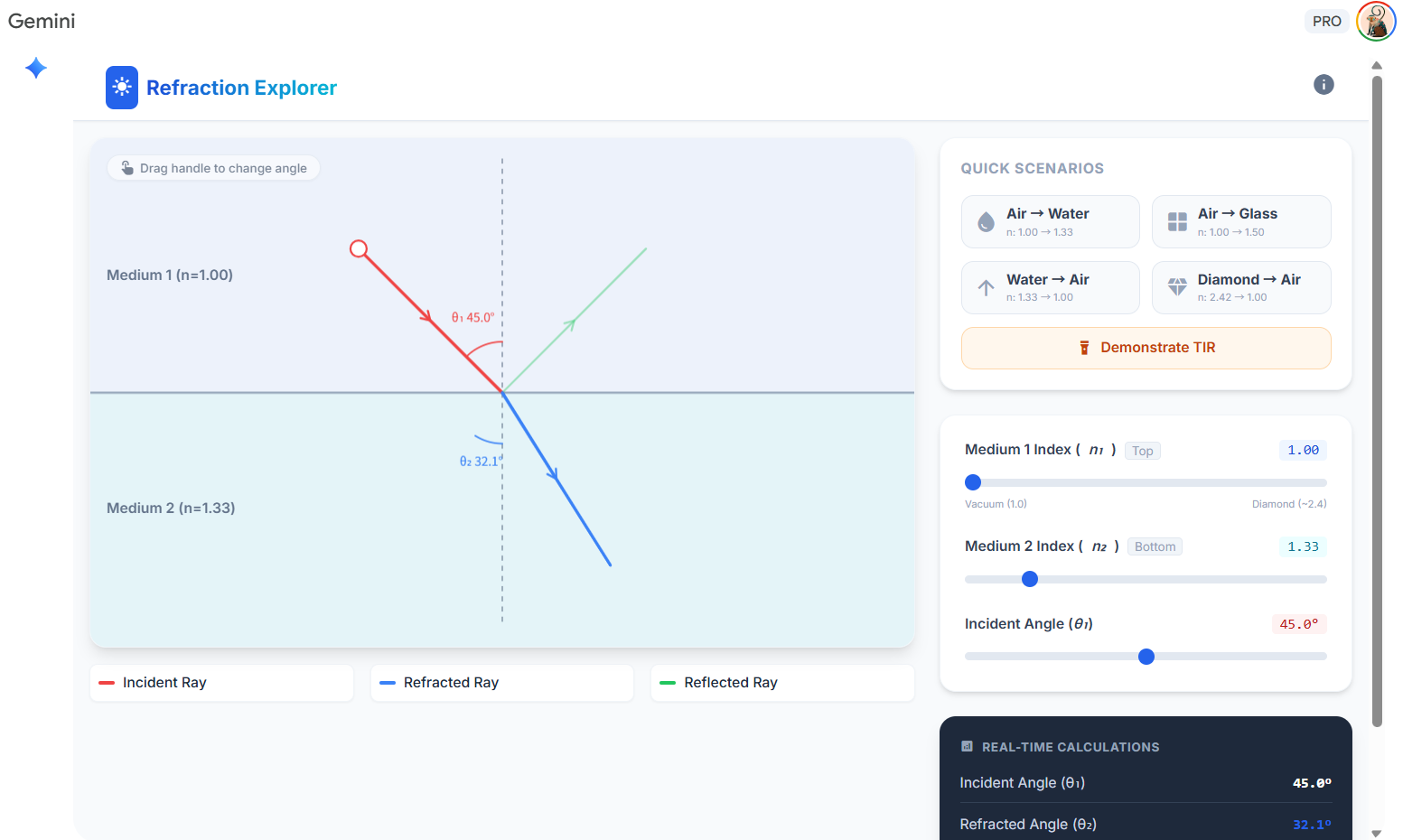Click the diamond gem icon

coord(1177,287)
